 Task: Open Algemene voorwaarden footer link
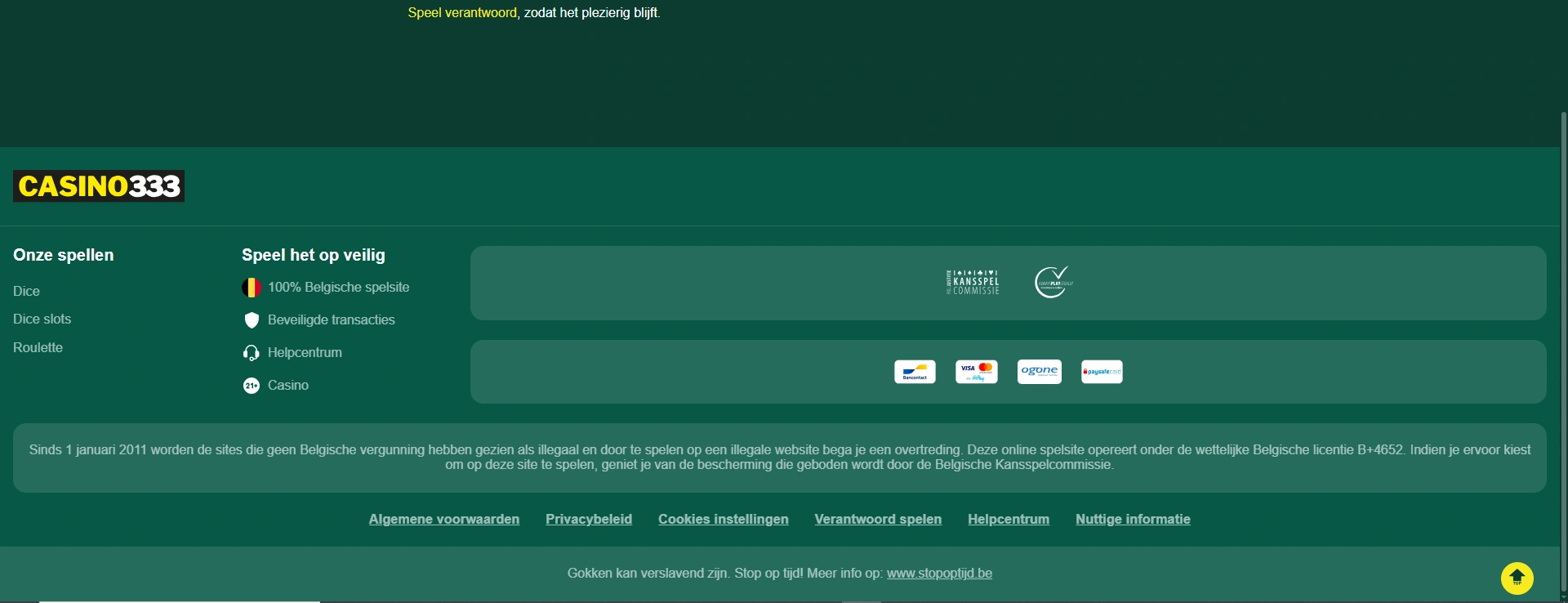pos(444,519)
